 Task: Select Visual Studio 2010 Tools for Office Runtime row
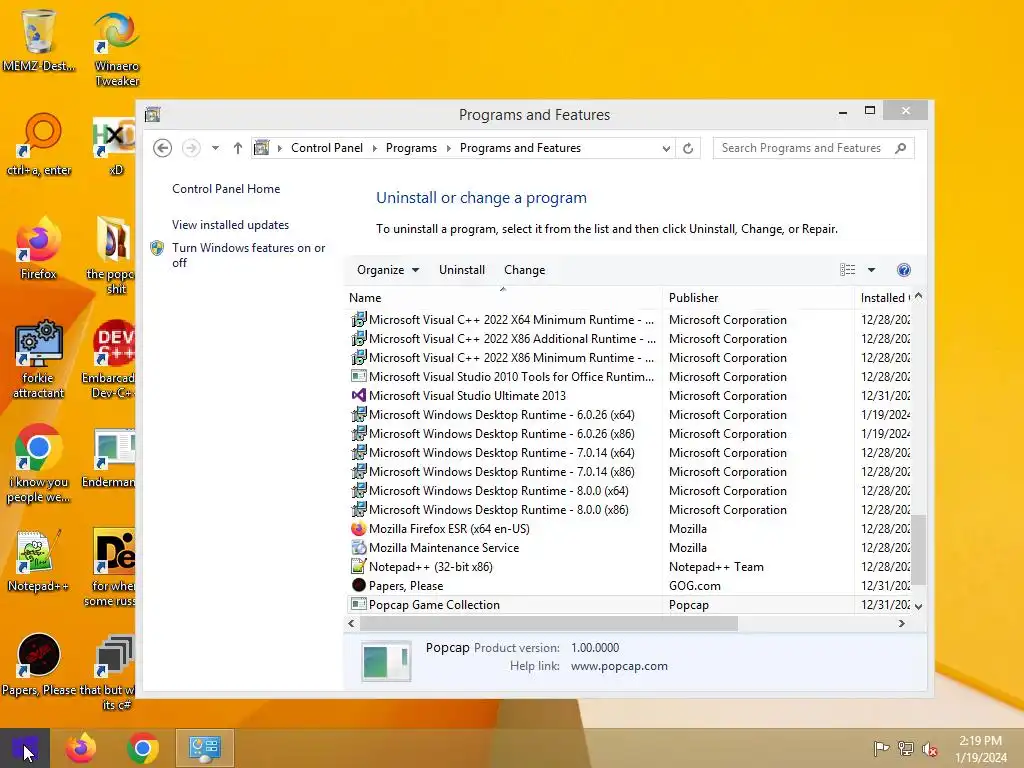click(x=630, y=377)
